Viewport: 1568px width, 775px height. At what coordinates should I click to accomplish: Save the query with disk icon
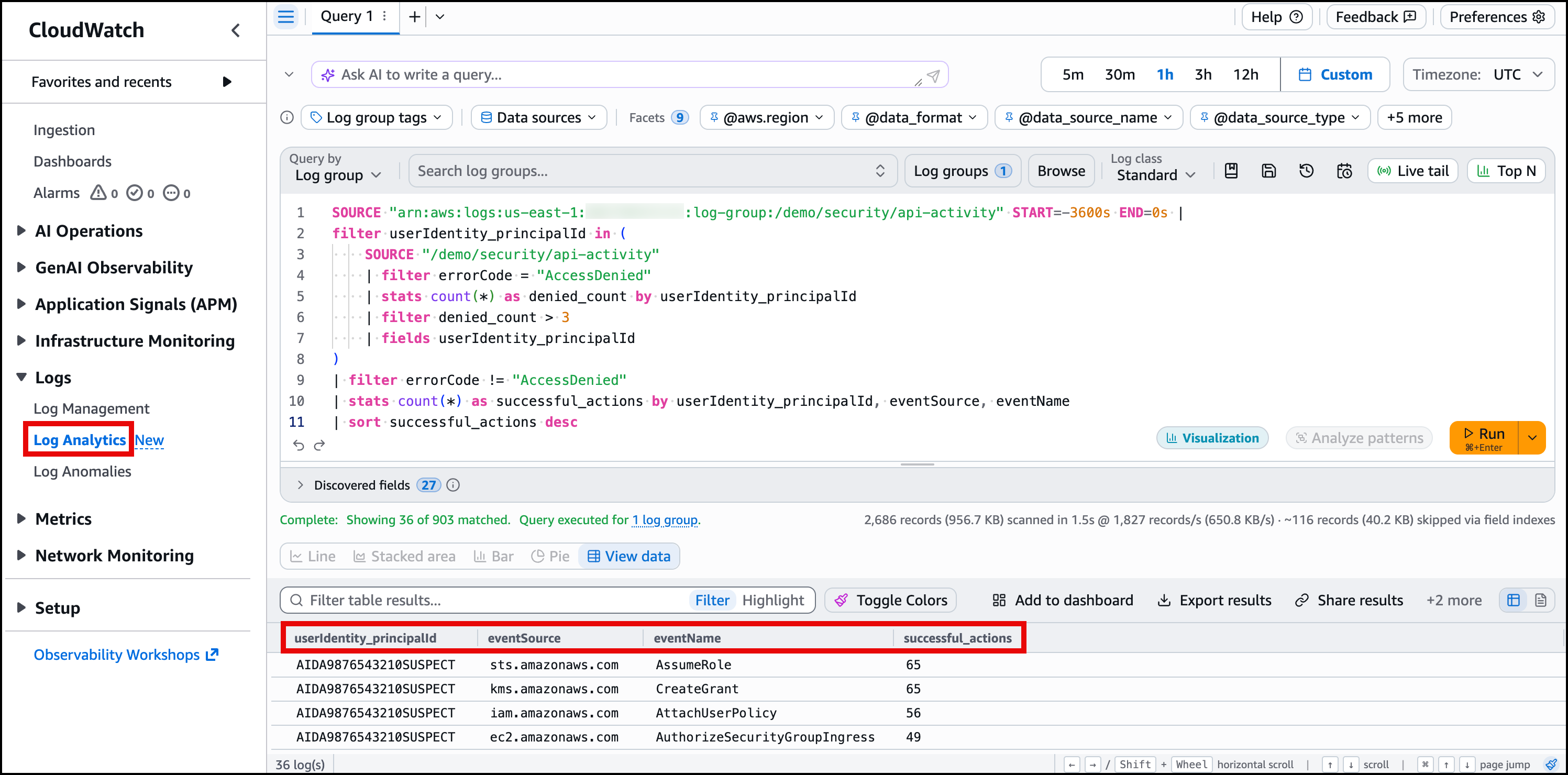tap(1268, 171)
